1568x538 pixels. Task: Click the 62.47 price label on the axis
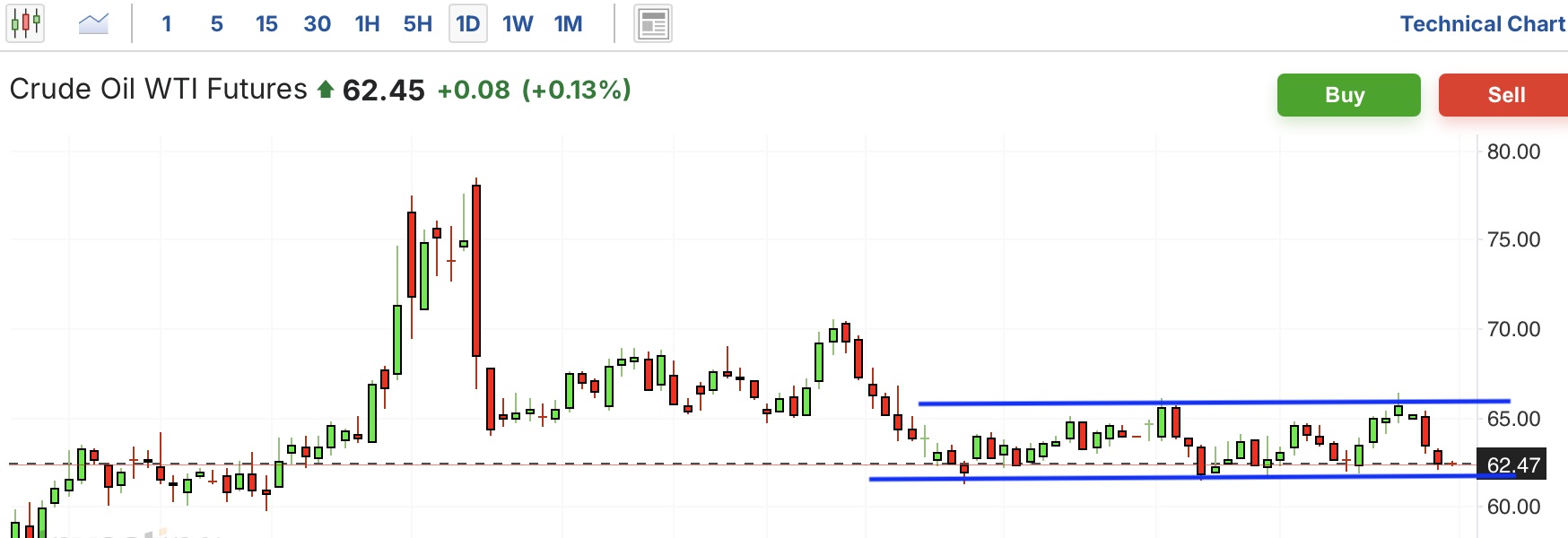click(1512, 465)
